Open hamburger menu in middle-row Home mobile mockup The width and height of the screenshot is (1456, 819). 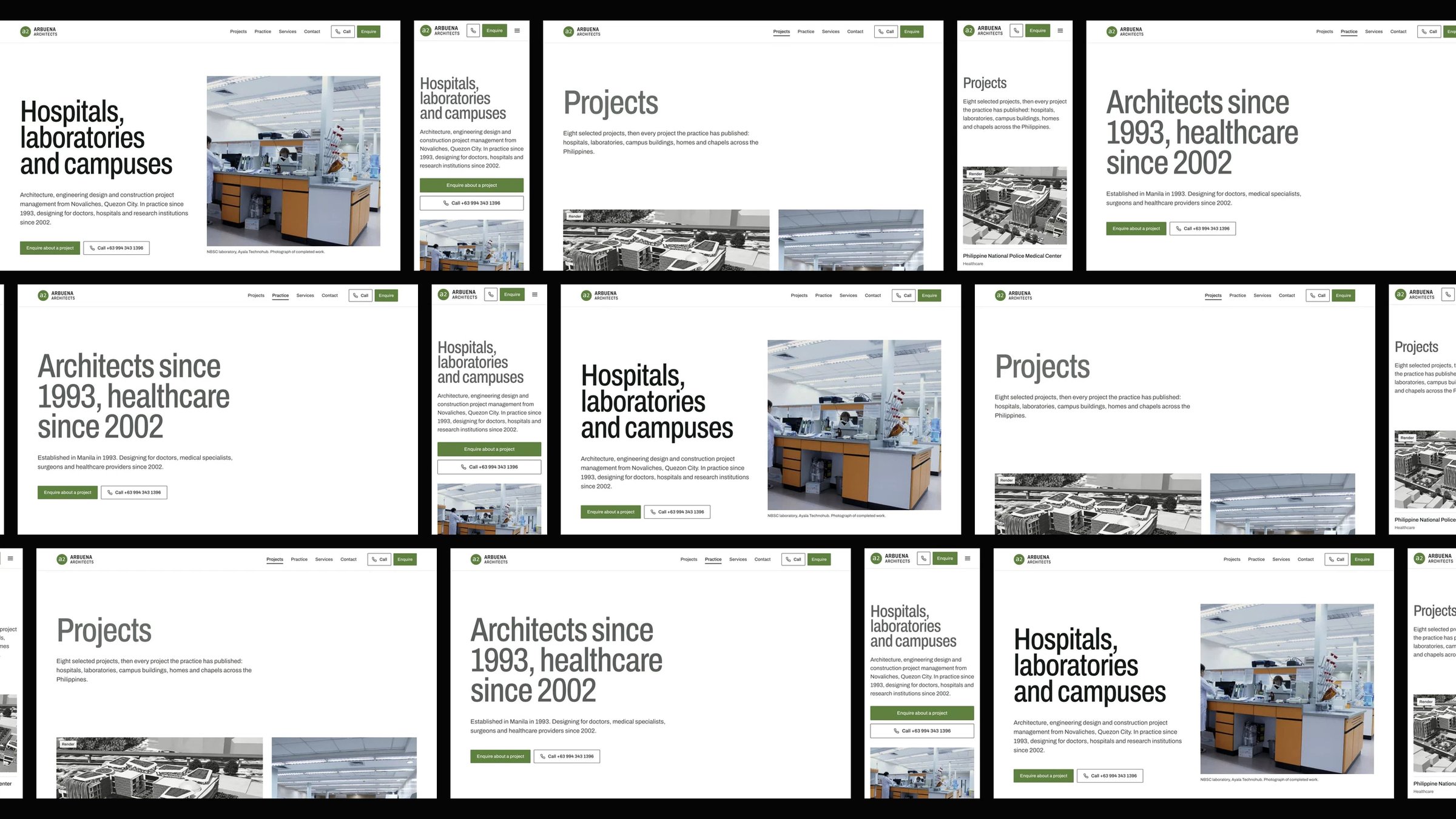tap(534, 294)
